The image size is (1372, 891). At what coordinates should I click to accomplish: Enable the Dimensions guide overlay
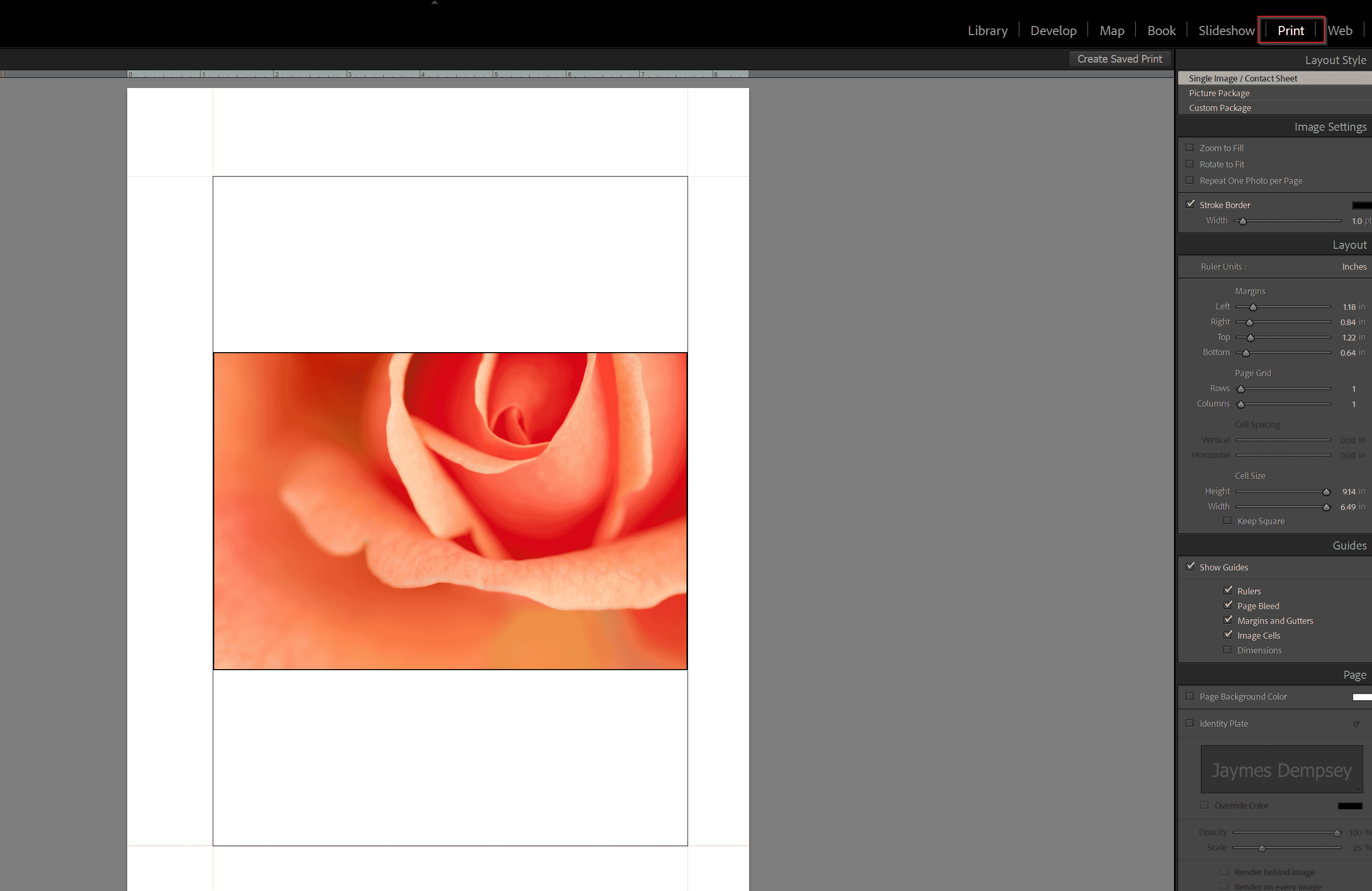coord(1228,649)
